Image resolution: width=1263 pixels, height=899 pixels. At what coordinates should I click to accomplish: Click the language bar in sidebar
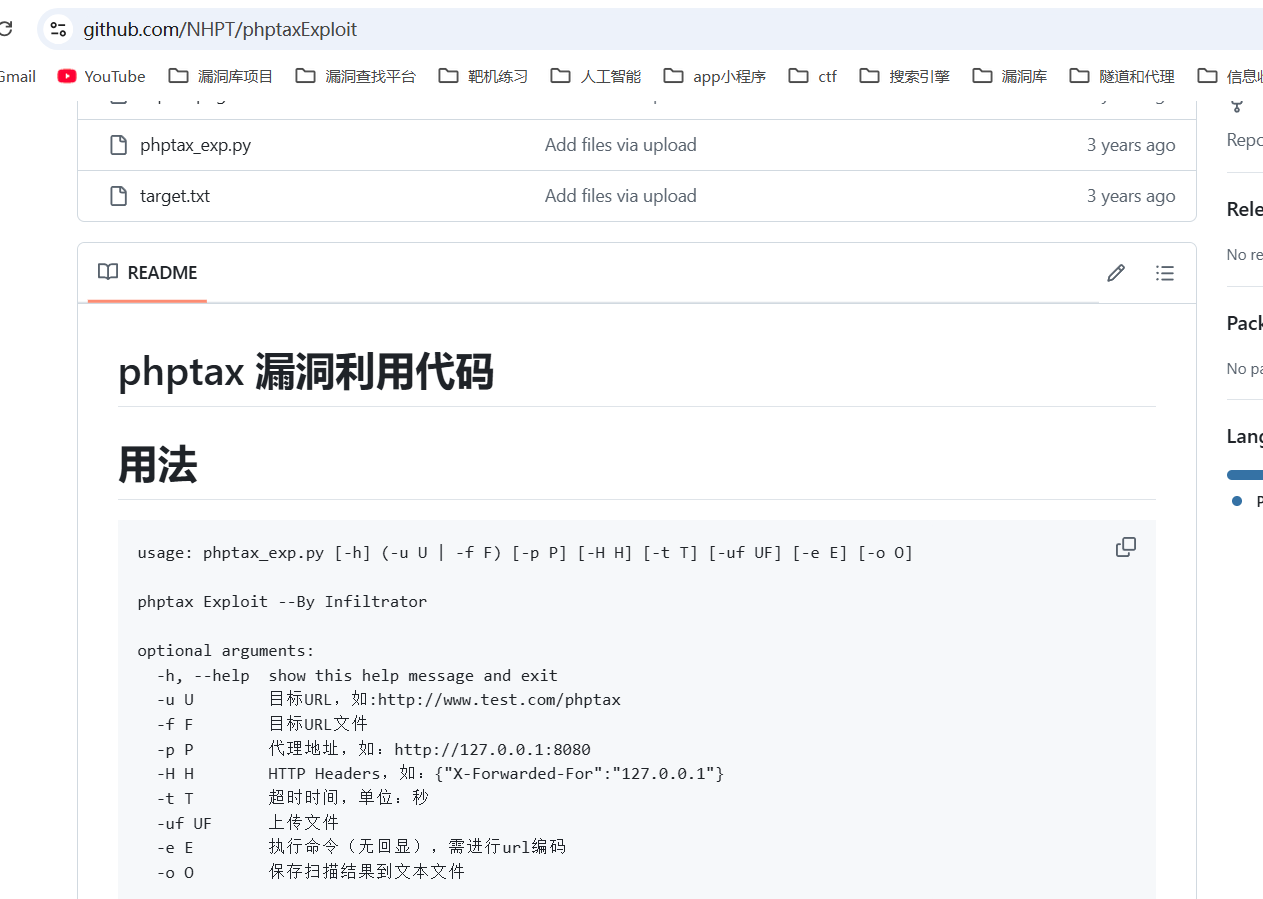1245,475
